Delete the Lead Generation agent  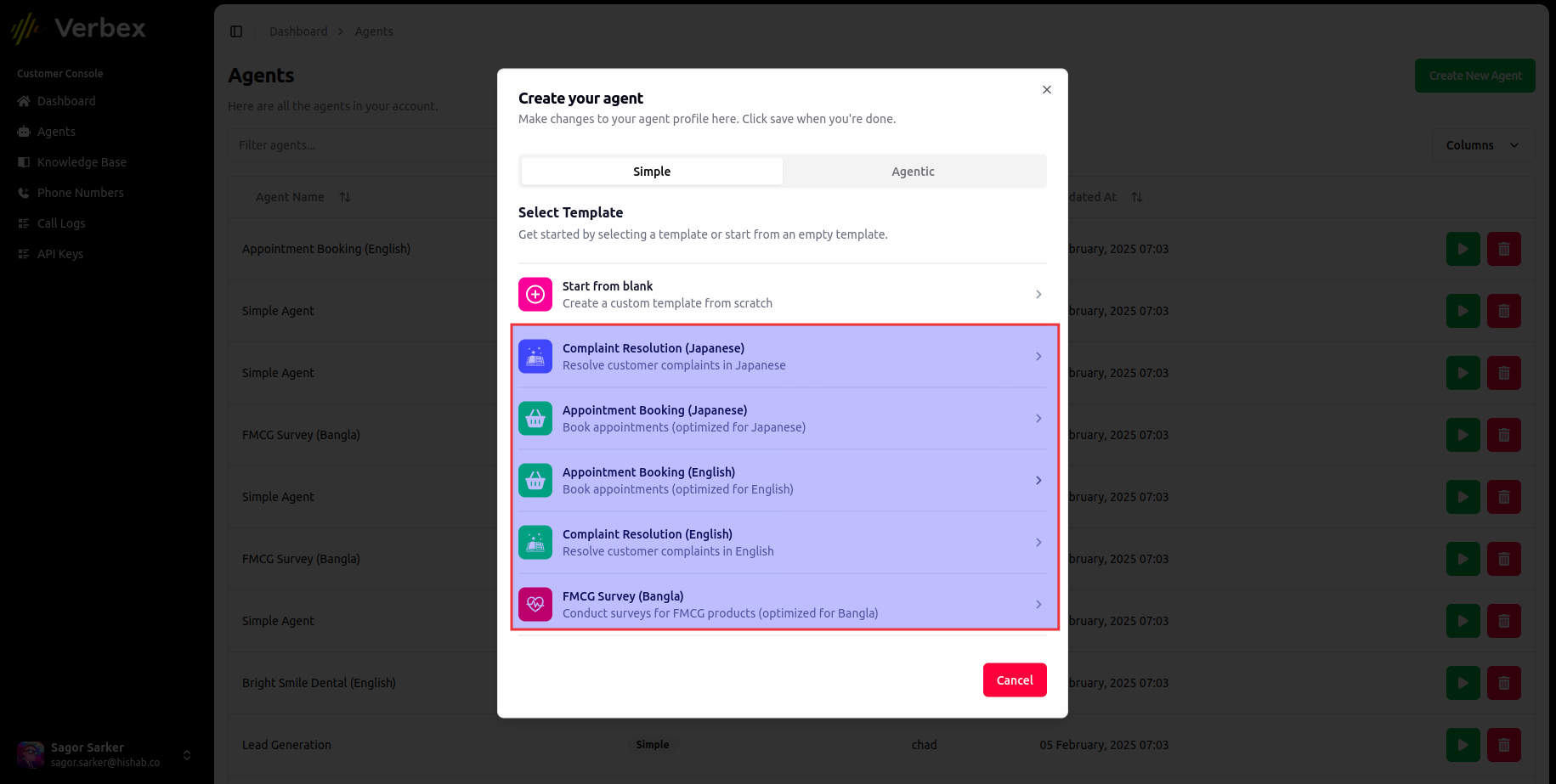pos(1503,745)
